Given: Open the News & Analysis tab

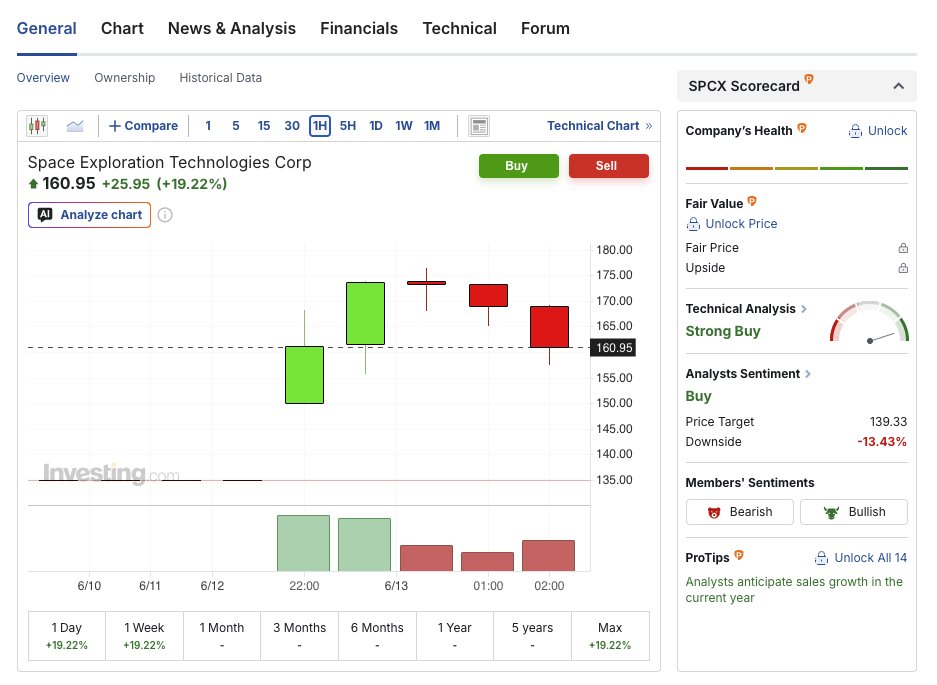Looking at the screenshot, I should [232, 29].
